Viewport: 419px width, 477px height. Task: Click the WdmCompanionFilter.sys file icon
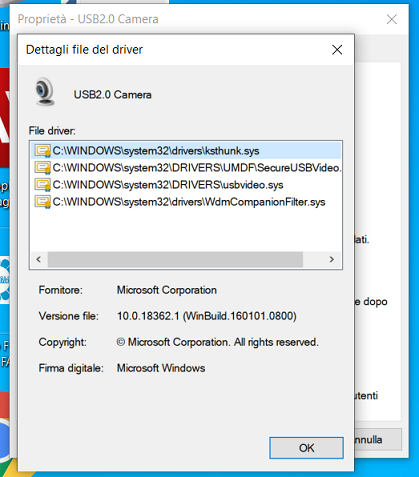tap(43, 202)
